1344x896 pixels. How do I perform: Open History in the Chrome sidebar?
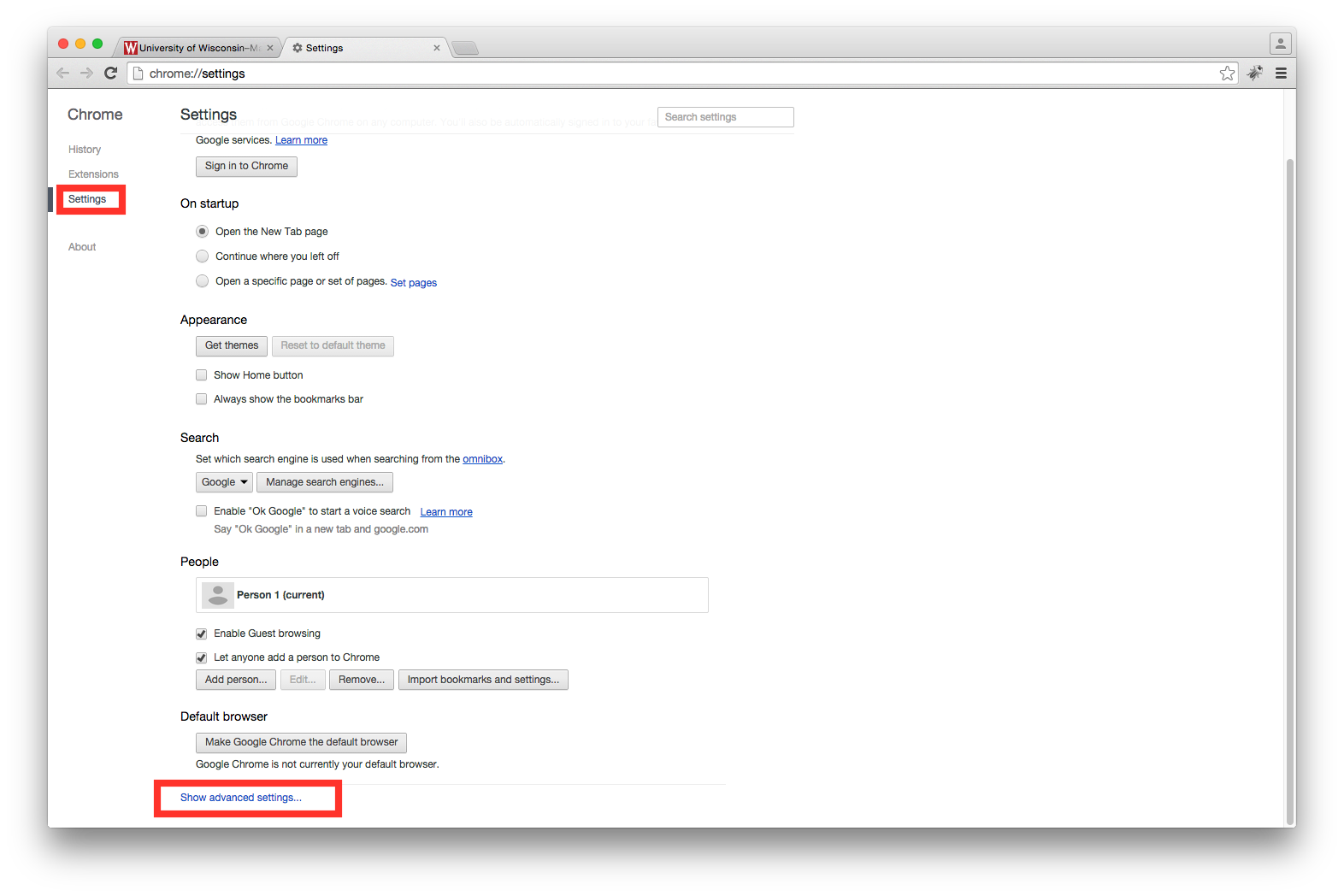click(x=85, y=150)
